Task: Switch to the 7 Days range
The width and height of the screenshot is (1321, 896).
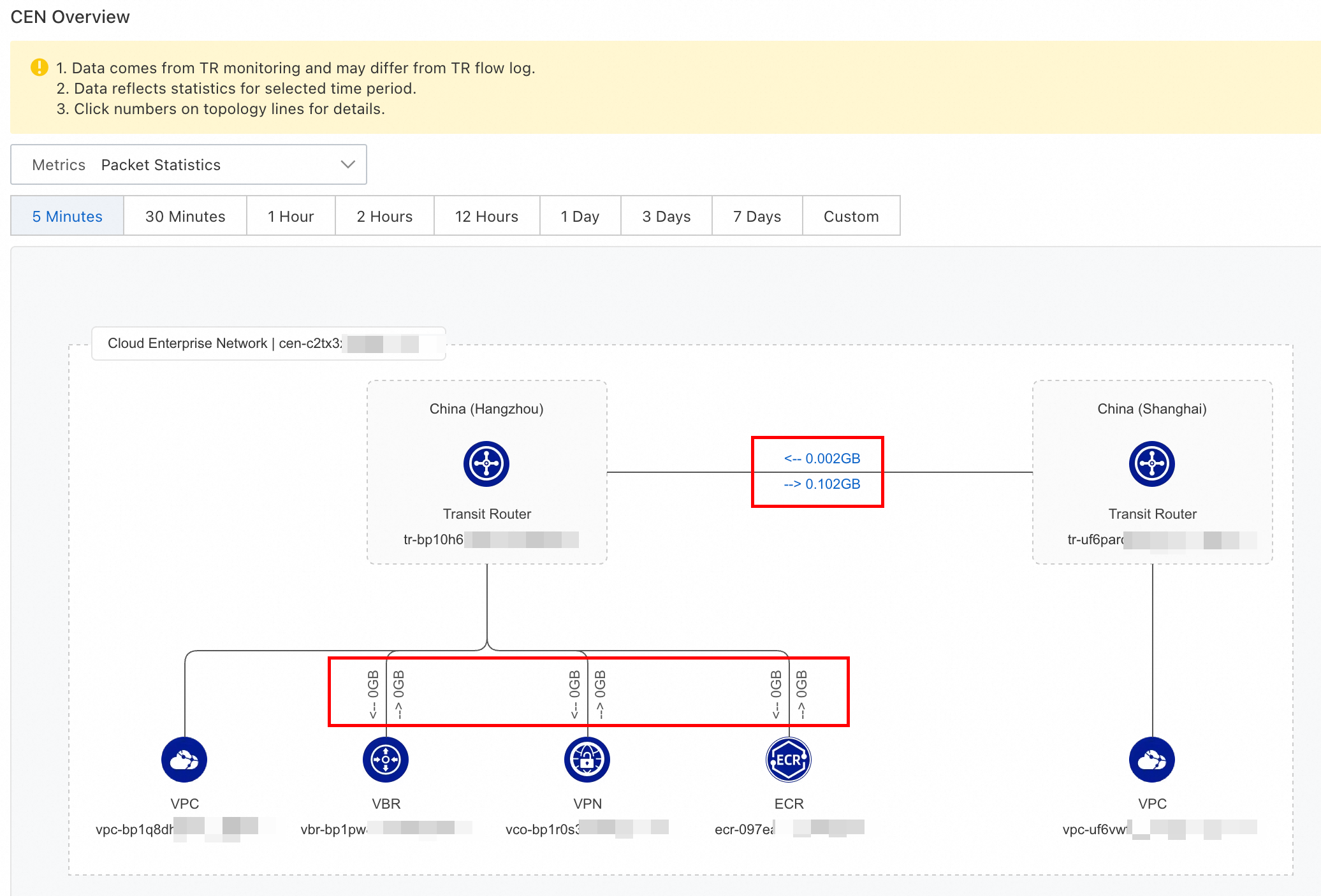Action: coord(757,216)
